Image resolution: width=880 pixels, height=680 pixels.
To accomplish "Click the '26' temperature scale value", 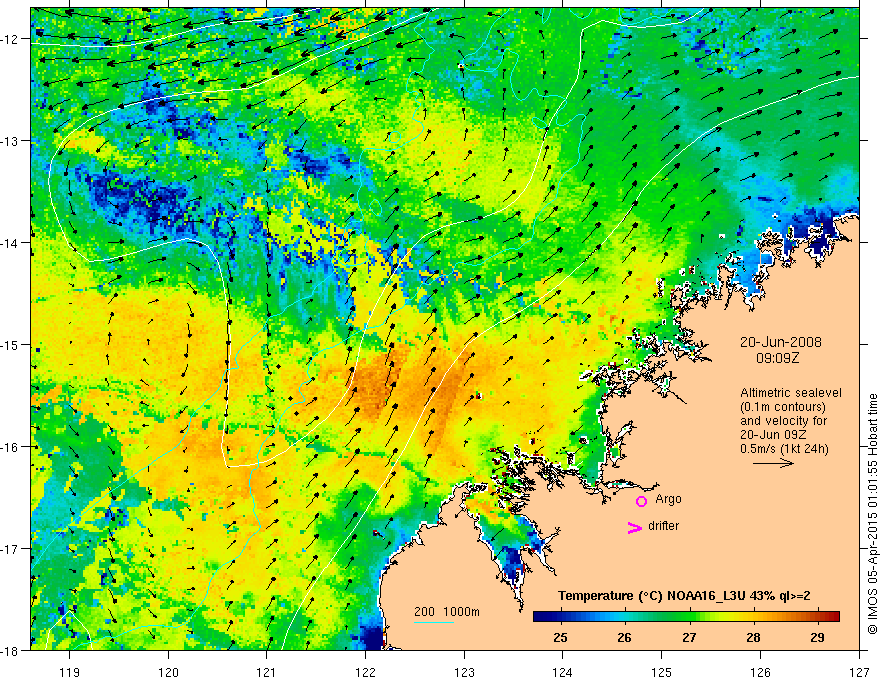I will [x=624, y=637].
